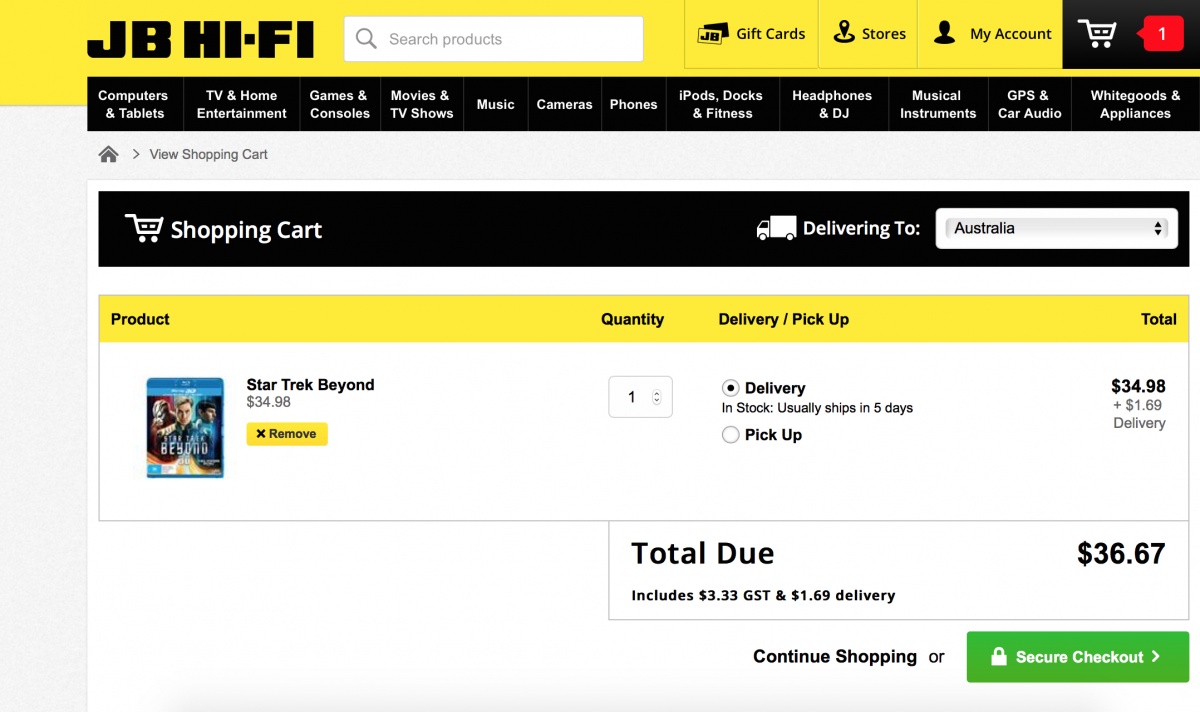Click the home breadcrumb icon

(108, 154)
